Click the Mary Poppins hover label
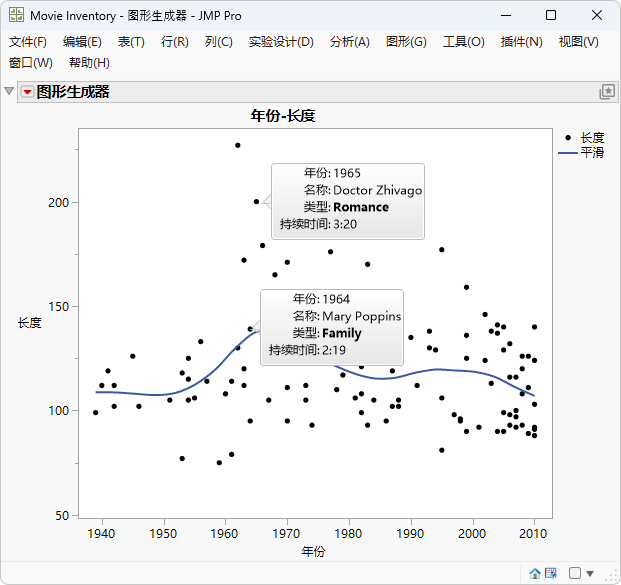Image resolution: width=621 pixels, height=585 pixels. 332,327
